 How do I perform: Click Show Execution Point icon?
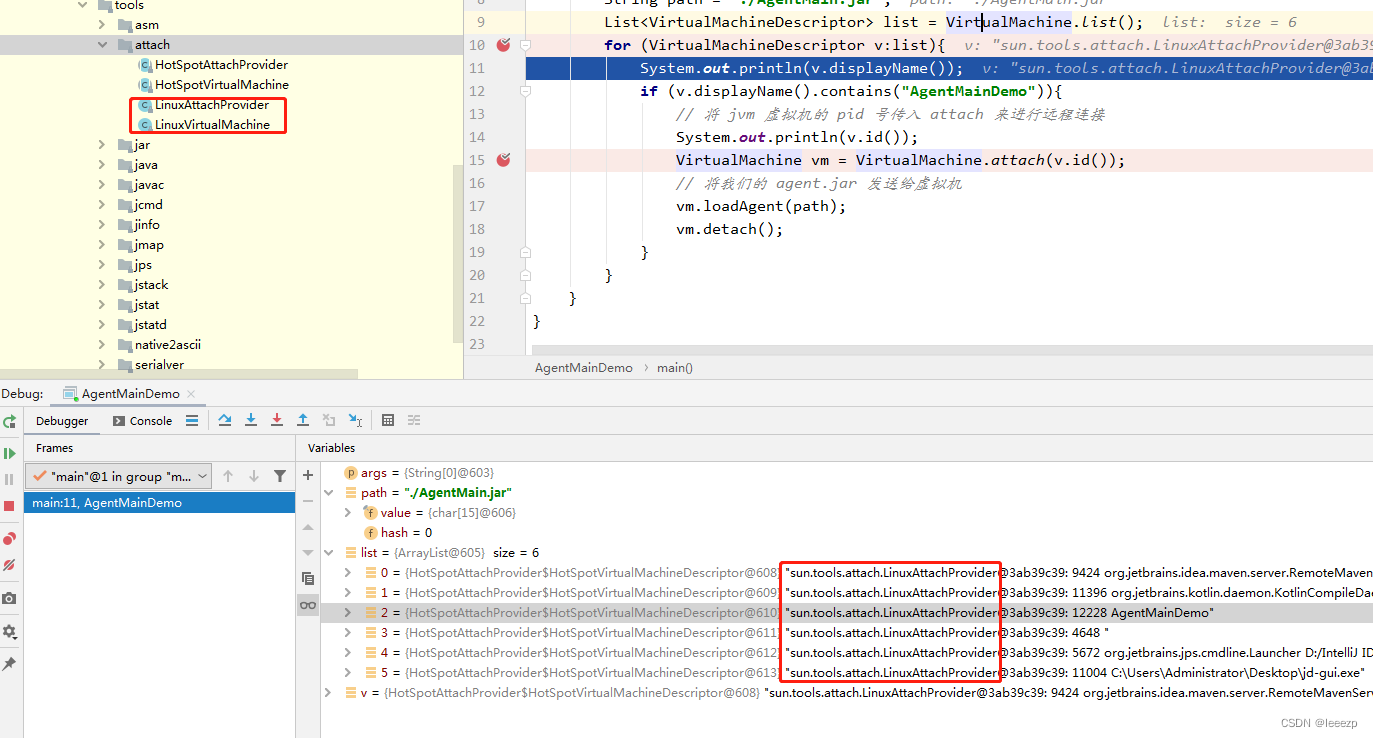click(193, 421)
